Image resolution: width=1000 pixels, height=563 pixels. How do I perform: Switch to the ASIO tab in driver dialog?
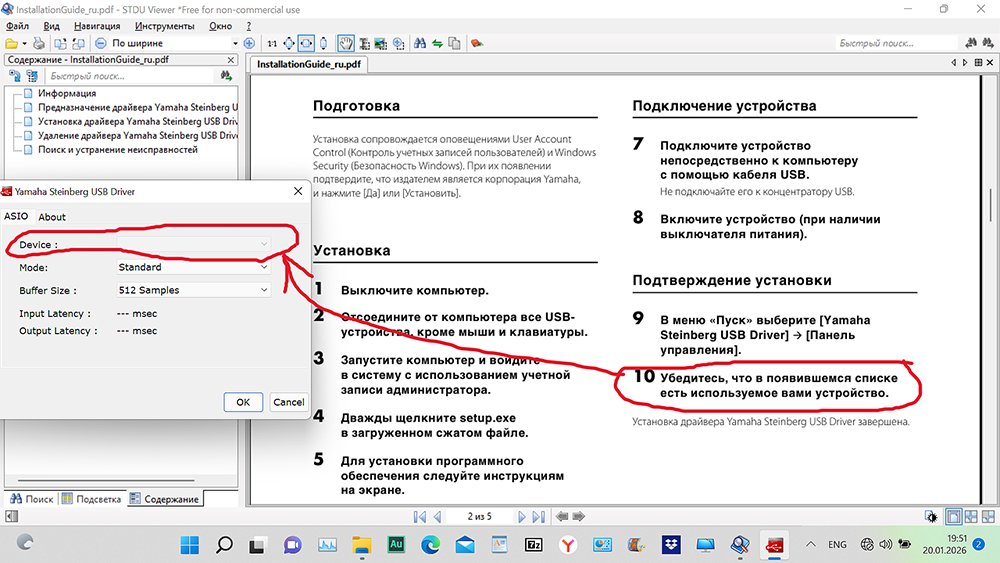point(16,216)
